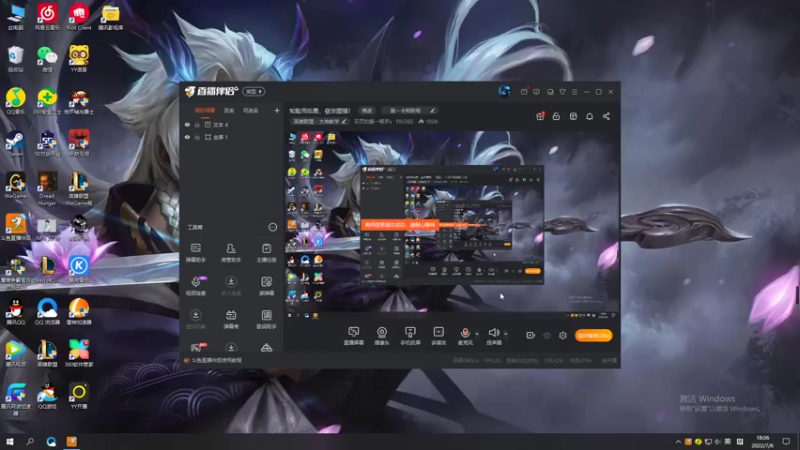Toggle visibility eye of 文本 4 layer

point(187,124)
